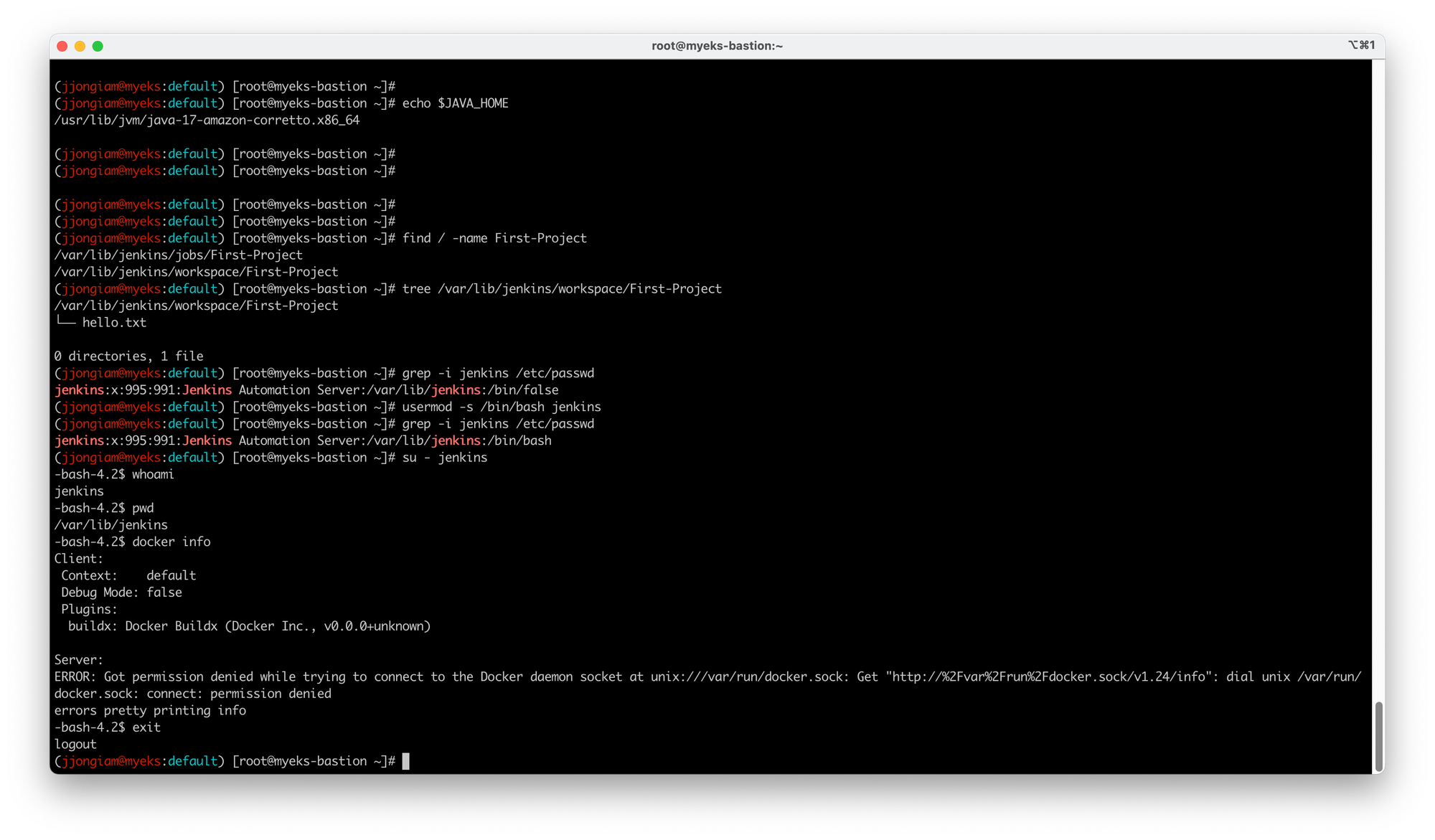Click the java-17-amazon-corretto path output
The image size is (1435, 840).
207,121
